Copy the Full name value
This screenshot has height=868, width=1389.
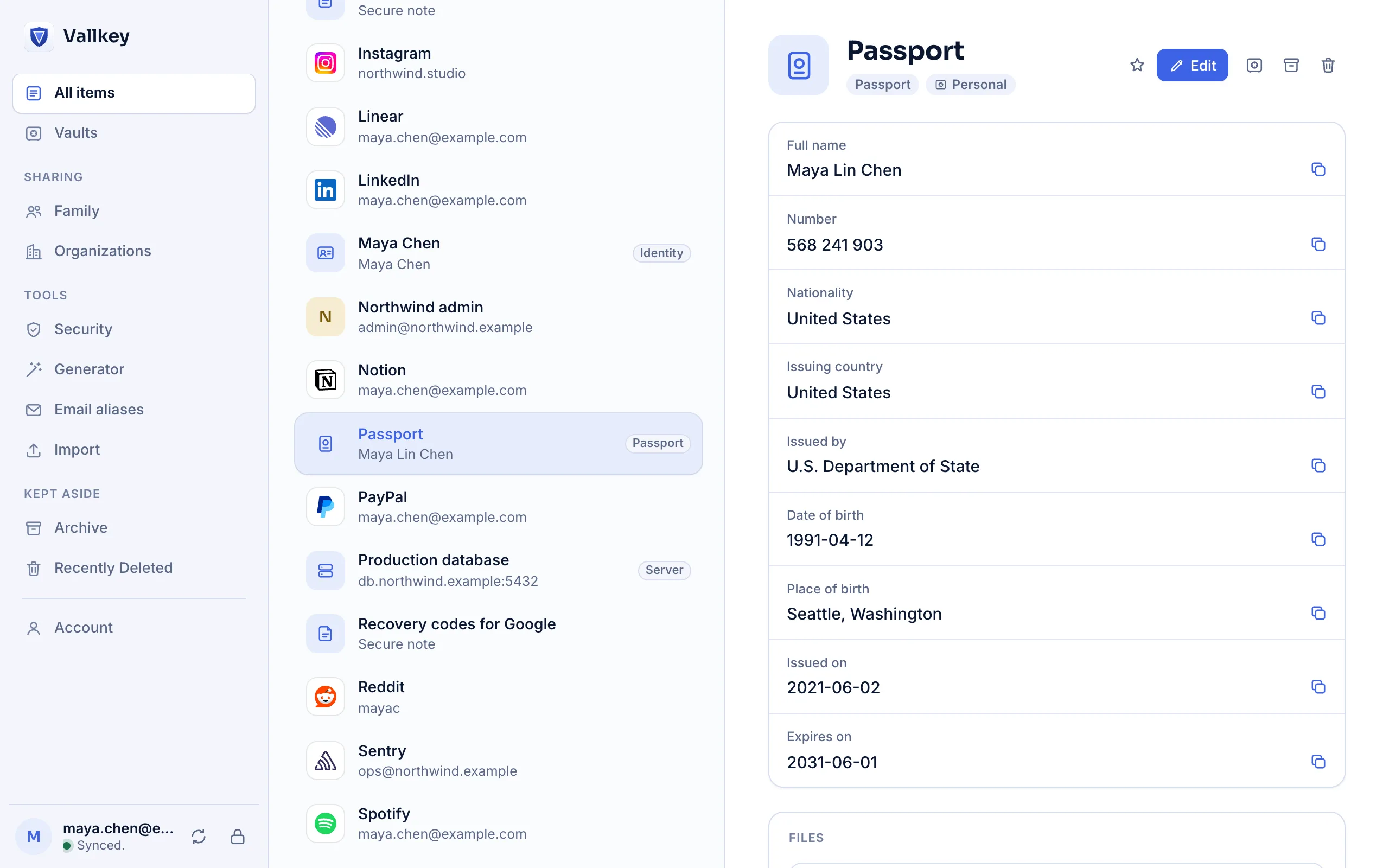[x=1318, y=169]
